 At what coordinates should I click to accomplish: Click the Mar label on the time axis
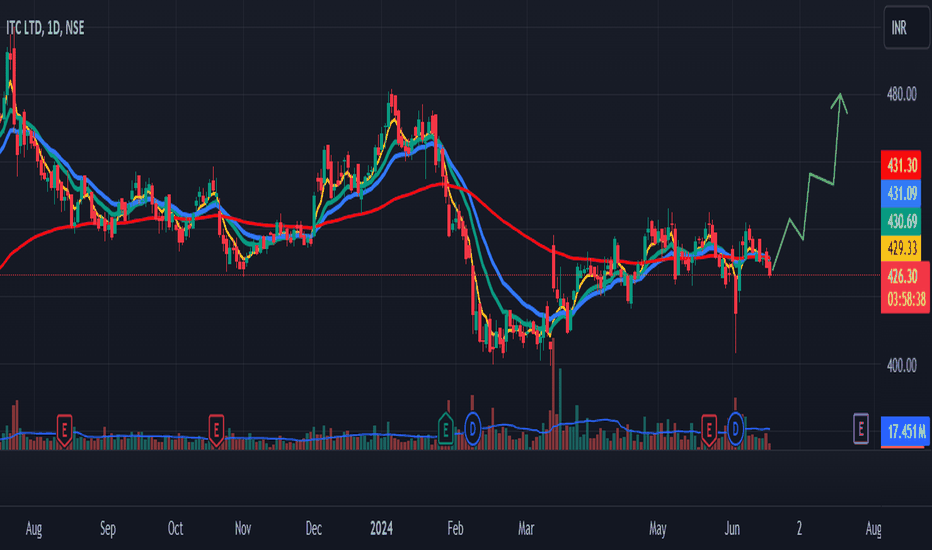pyautogui.click(x=526, y=529)
